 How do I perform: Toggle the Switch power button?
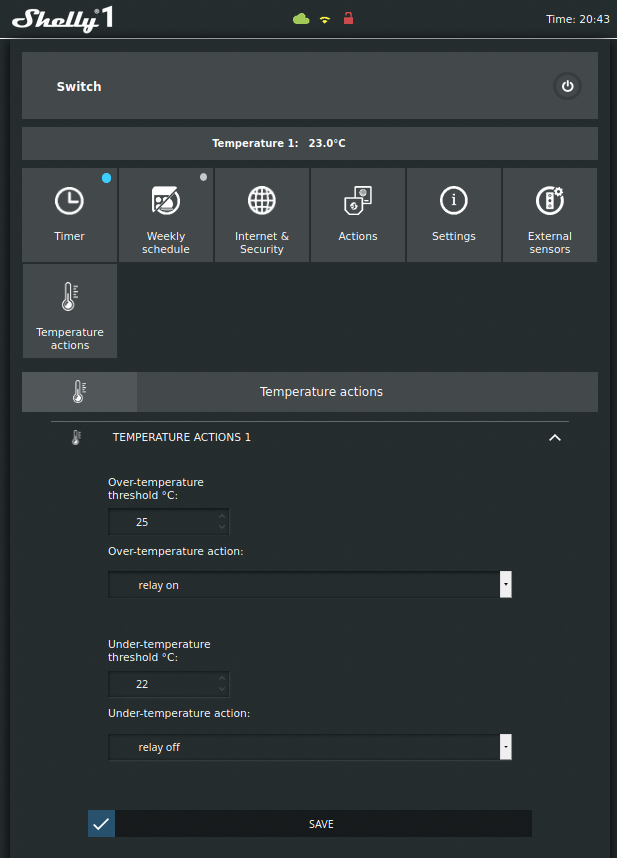tap(567, 87)
